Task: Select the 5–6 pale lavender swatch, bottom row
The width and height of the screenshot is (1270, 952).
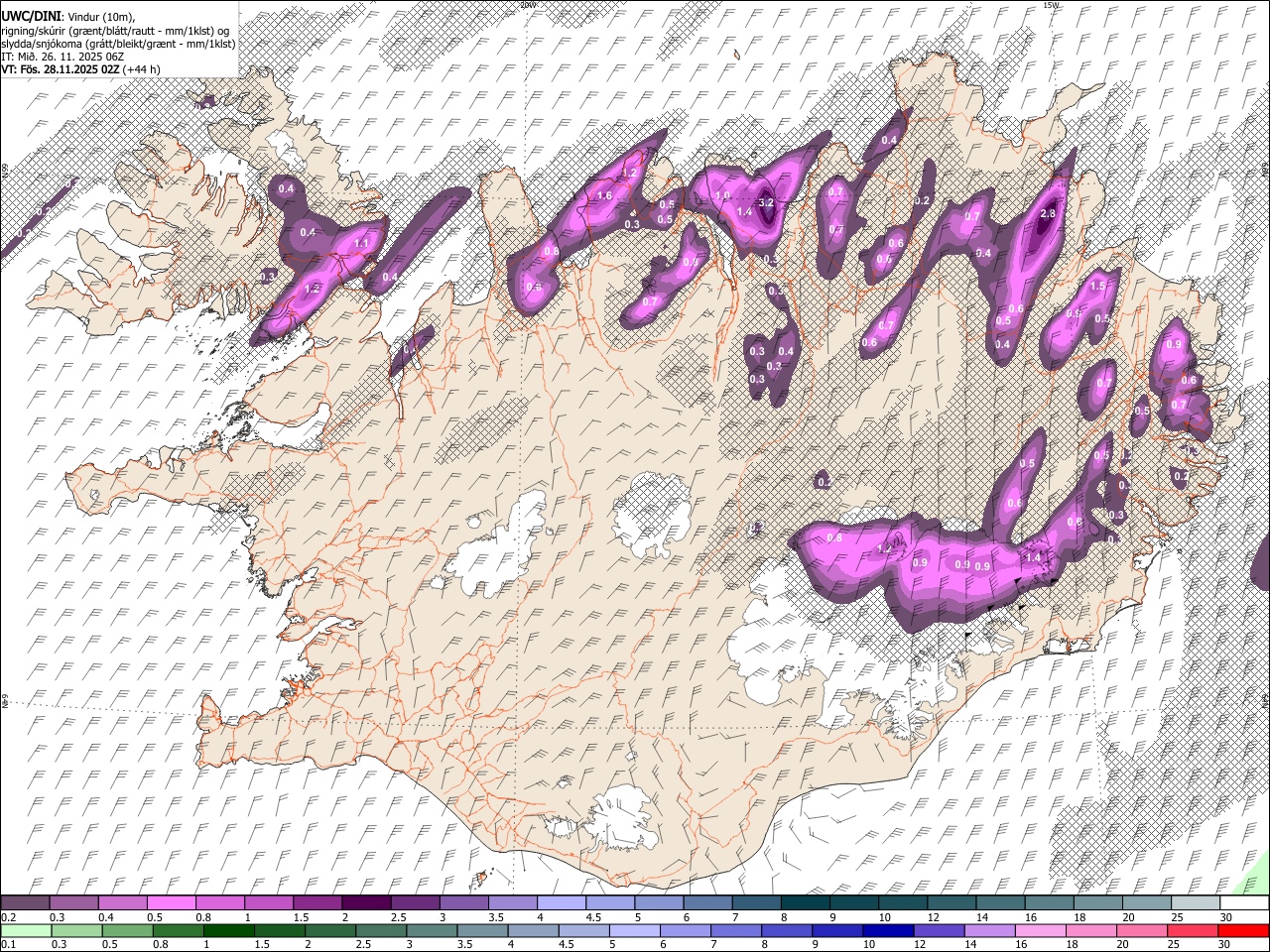Action: coord(635,931)
